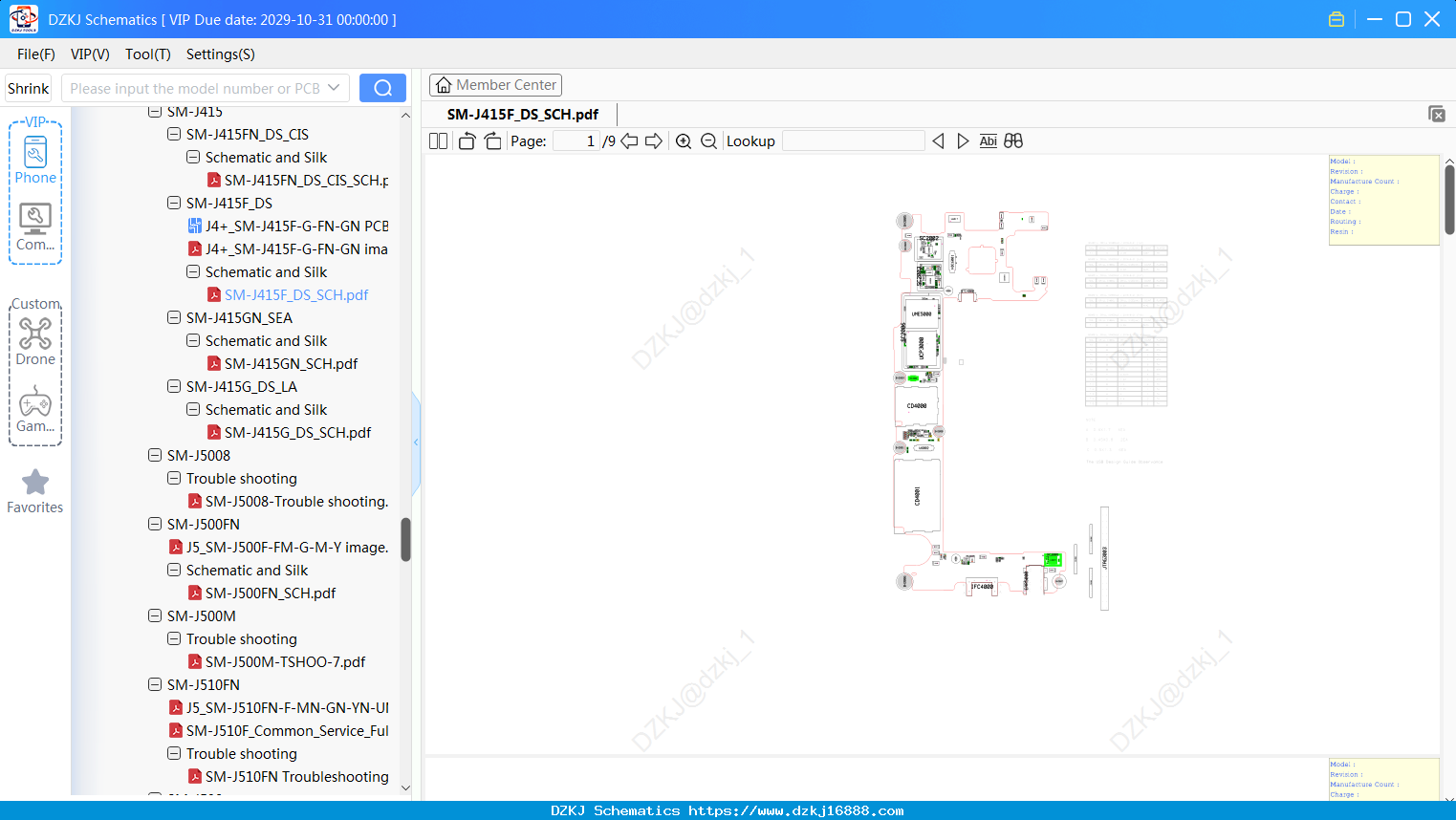Collapse Schematic and Silk under SM-J415GN_SEA

pos(193,341)
